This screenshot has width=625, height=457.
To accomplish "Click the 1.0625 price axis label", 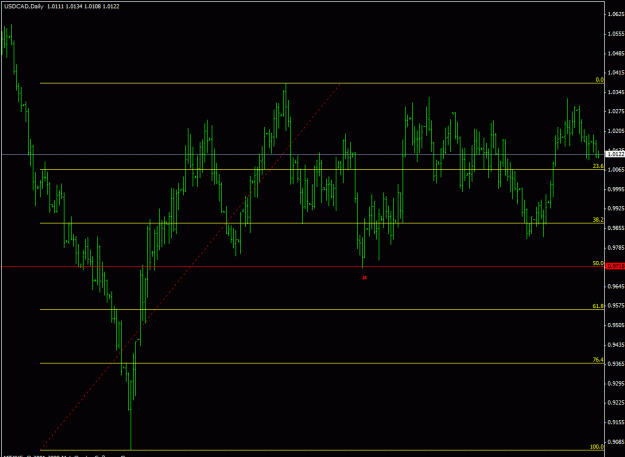I will [615, 14].
